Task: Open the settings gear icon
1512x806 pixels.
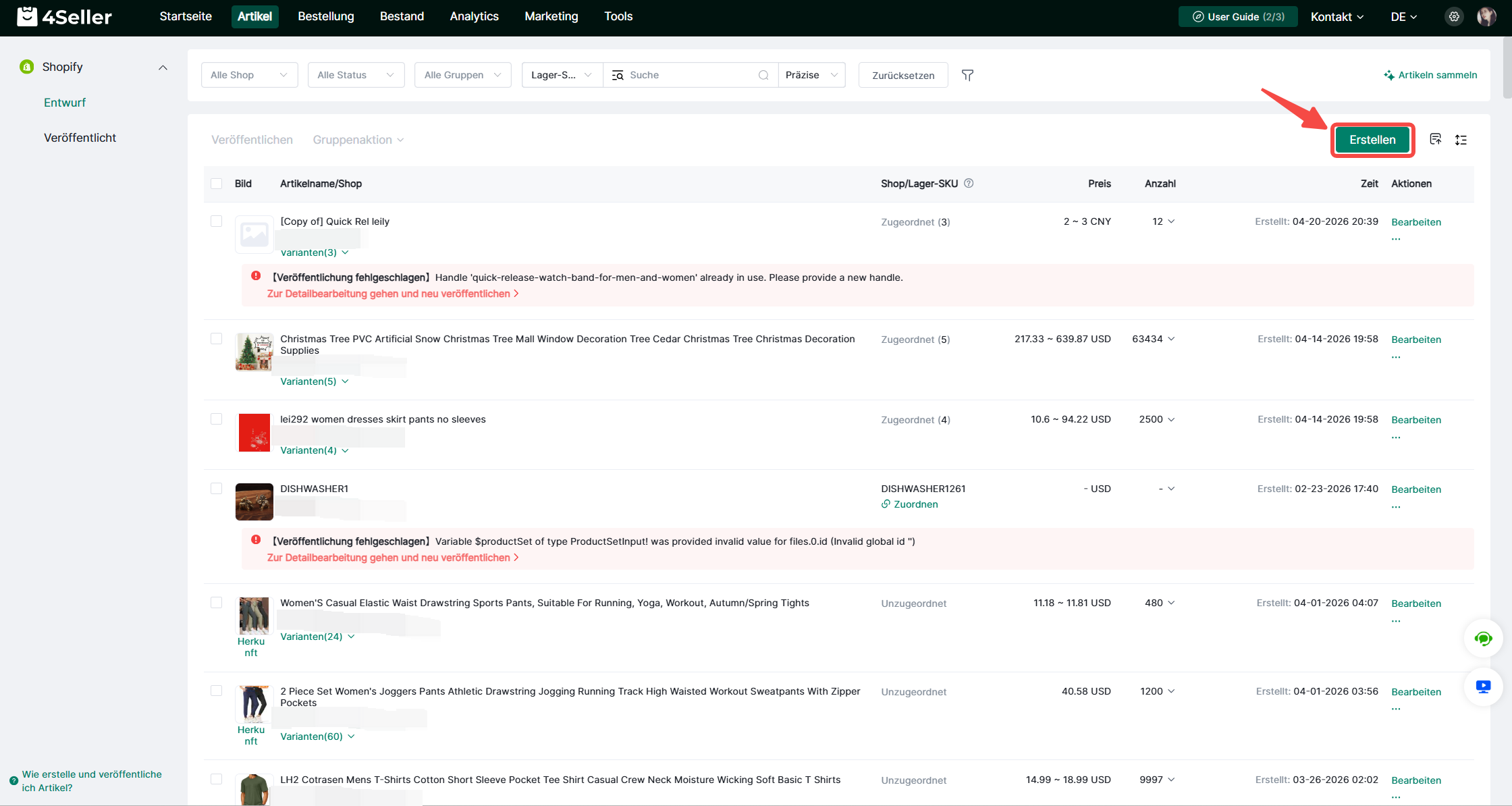Action: (1454, 17)
